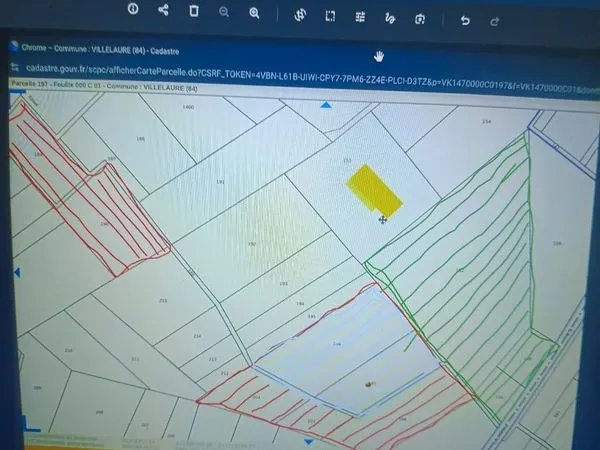
Task: Redo the reverted edit
Action: click(x=495, y=21)
